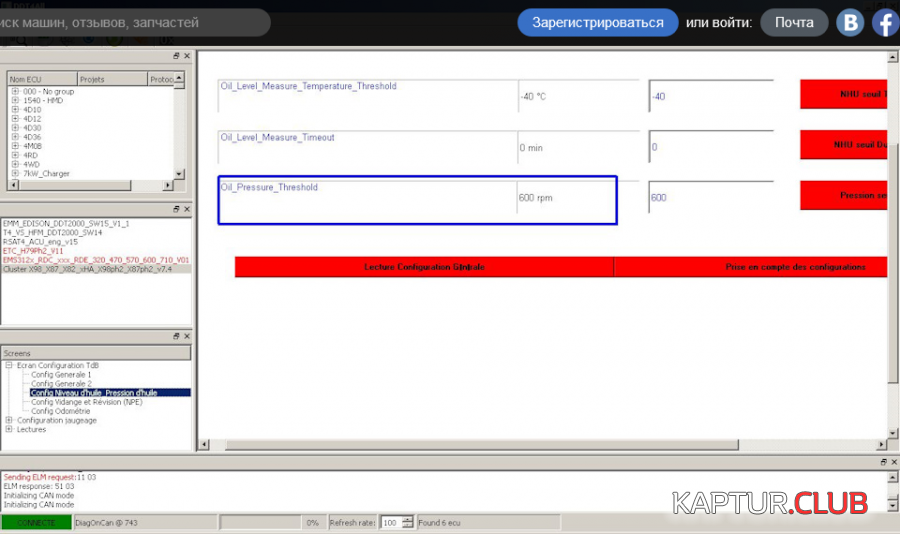Click the VK login icon

tap(850, 22)
